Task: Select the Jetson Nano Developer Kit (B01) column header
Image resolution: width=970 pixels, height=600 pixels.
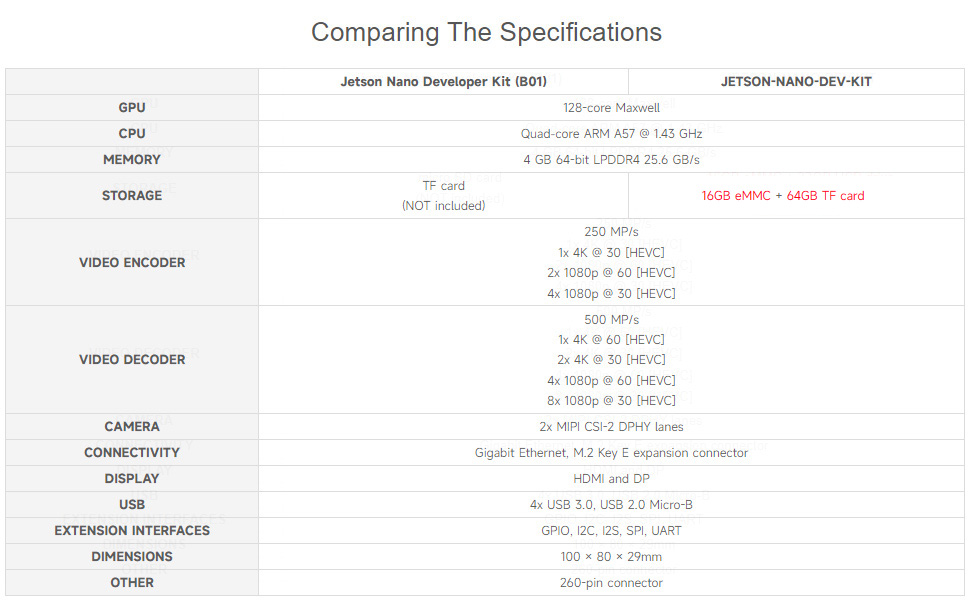Action: [x=444, y=82]
